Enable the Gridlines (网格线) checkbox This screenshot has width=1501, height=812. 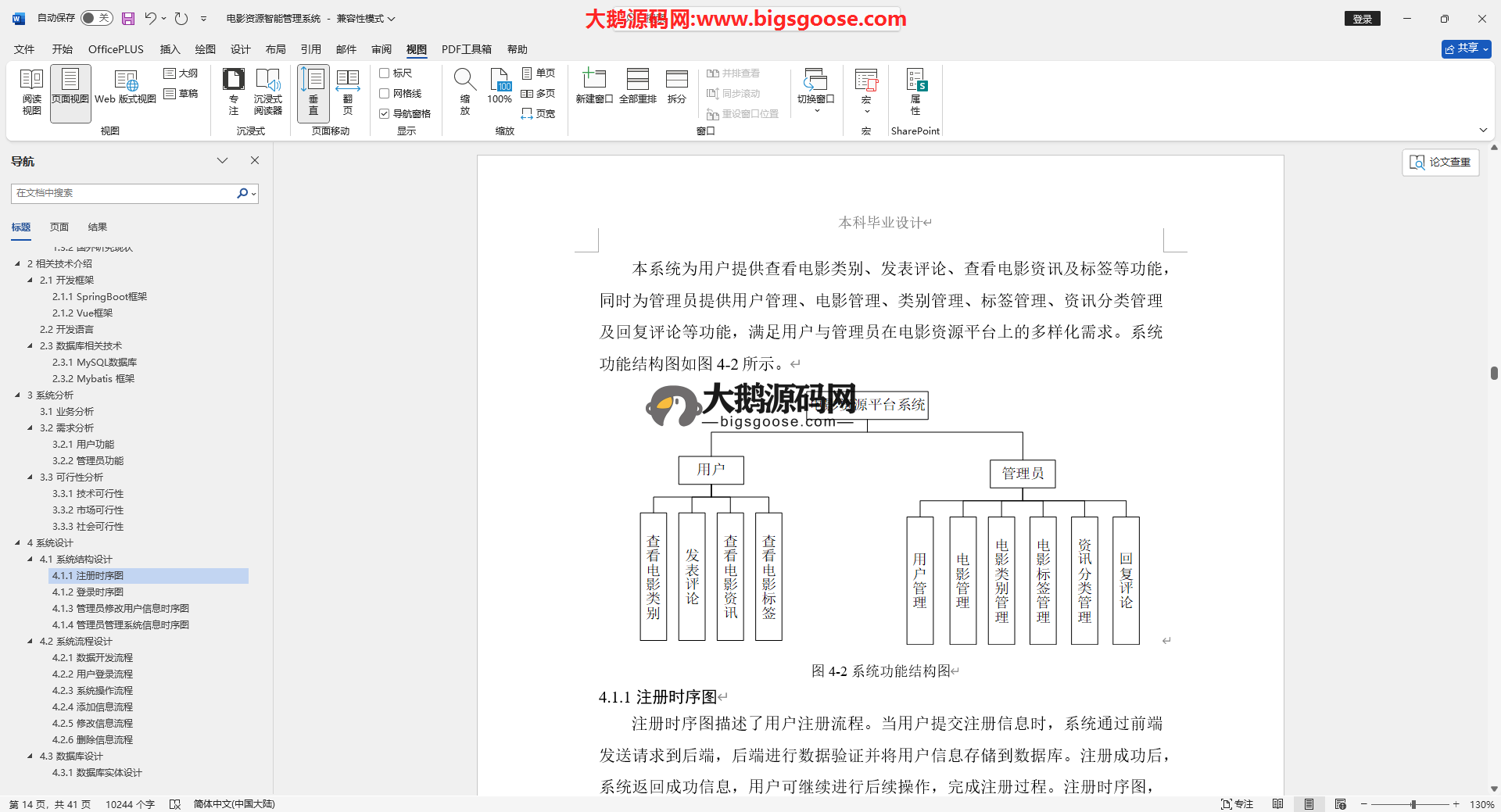click(385, 94)
